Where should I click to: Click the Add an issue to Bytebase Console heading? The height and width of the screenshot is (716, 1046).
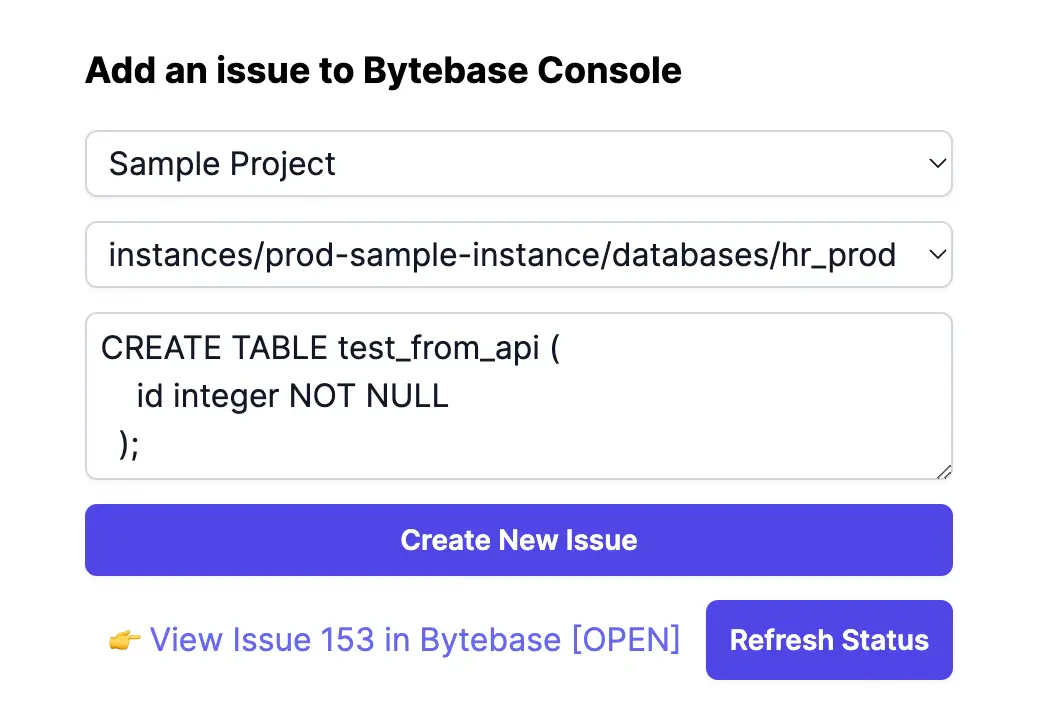(x=383, y=71)
